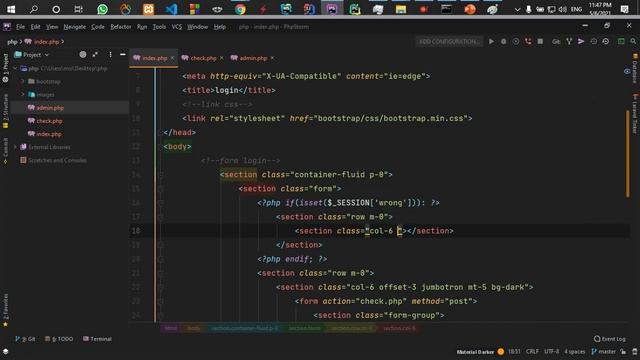Open the Event Log

[x=610, y=339]
